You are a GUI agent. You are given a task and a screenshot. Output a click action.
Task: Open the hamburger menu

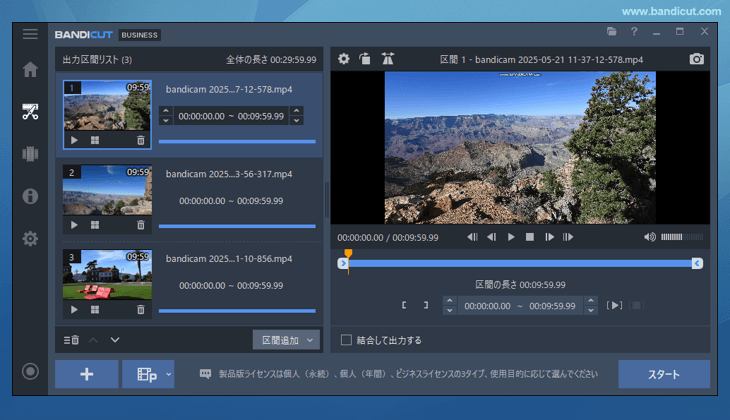pyautogui.click(x=30, y=34)
